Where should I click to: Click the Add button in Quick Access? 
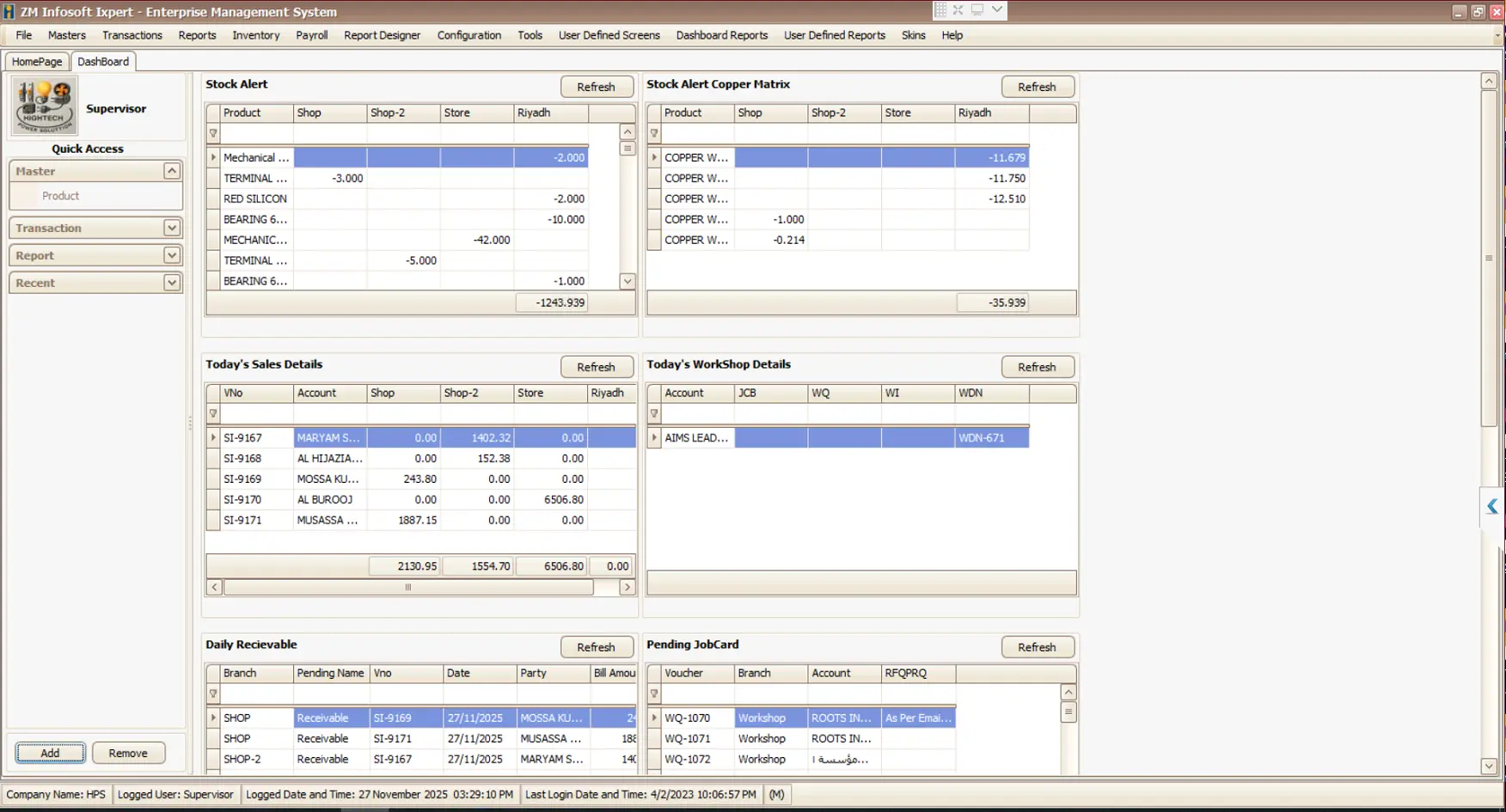(x=50, y=752)
